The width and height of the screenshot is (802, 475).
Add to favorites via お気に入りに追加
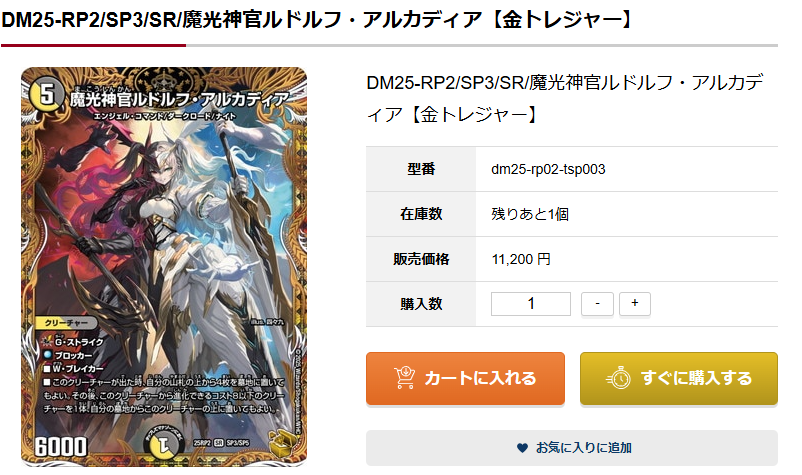pyautogui.click(x=572, y=448)
